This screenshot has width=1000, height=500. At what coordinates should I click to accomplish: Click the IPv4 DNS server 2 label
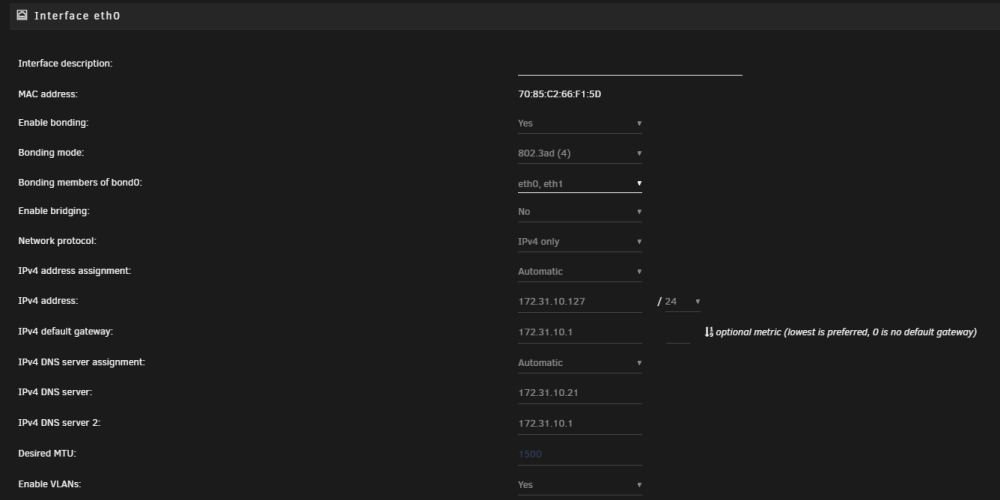pyautogui.click(x=59, y=423)
